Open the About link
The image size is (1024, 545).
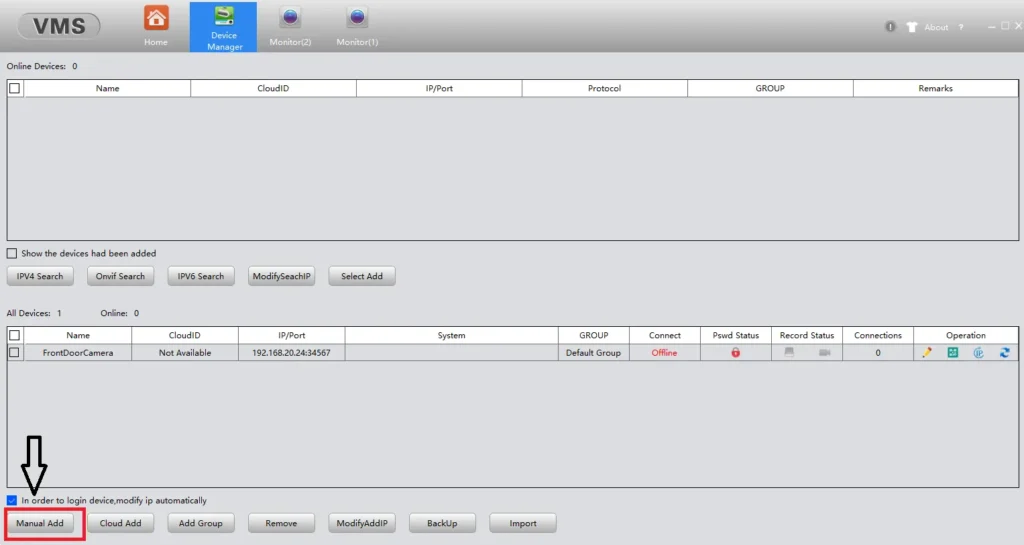tap(936, 27)
